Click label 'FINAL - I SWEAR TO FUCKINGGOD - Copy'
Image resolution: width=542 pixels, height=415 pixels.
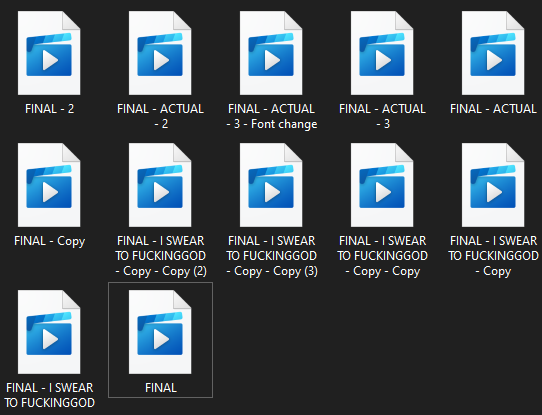(494, 256)
